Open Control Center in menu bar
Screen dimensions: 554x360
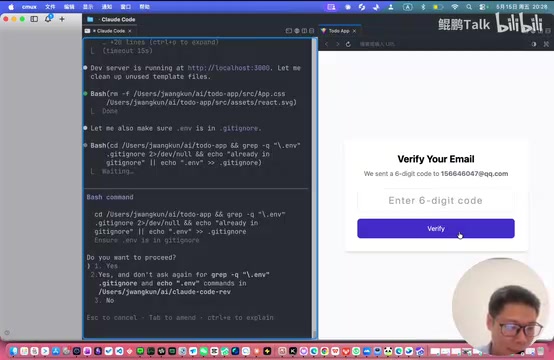click(x=483, y=7)
